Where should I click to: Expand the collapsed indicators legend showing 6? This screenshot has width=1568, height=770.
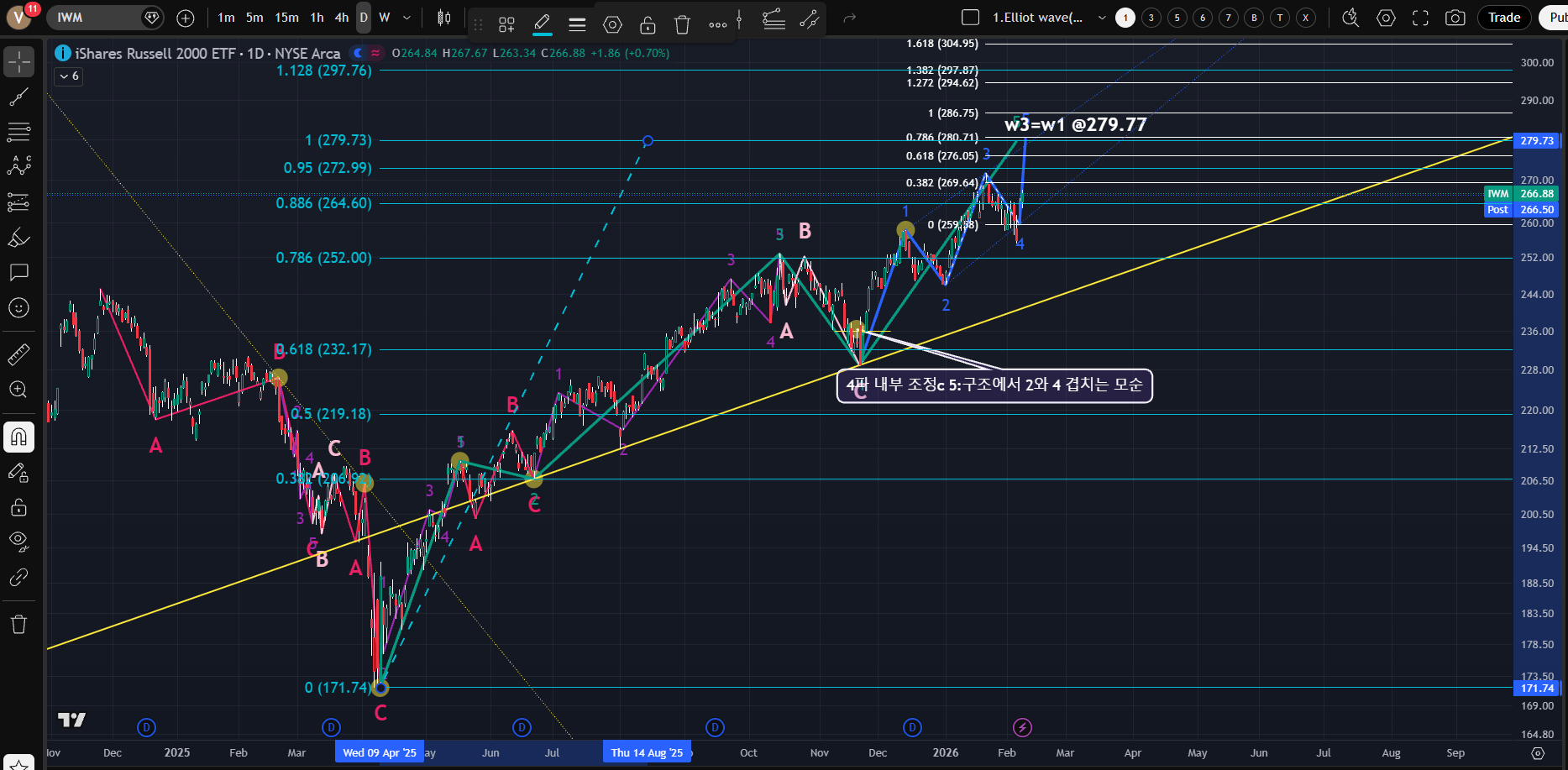69,76
